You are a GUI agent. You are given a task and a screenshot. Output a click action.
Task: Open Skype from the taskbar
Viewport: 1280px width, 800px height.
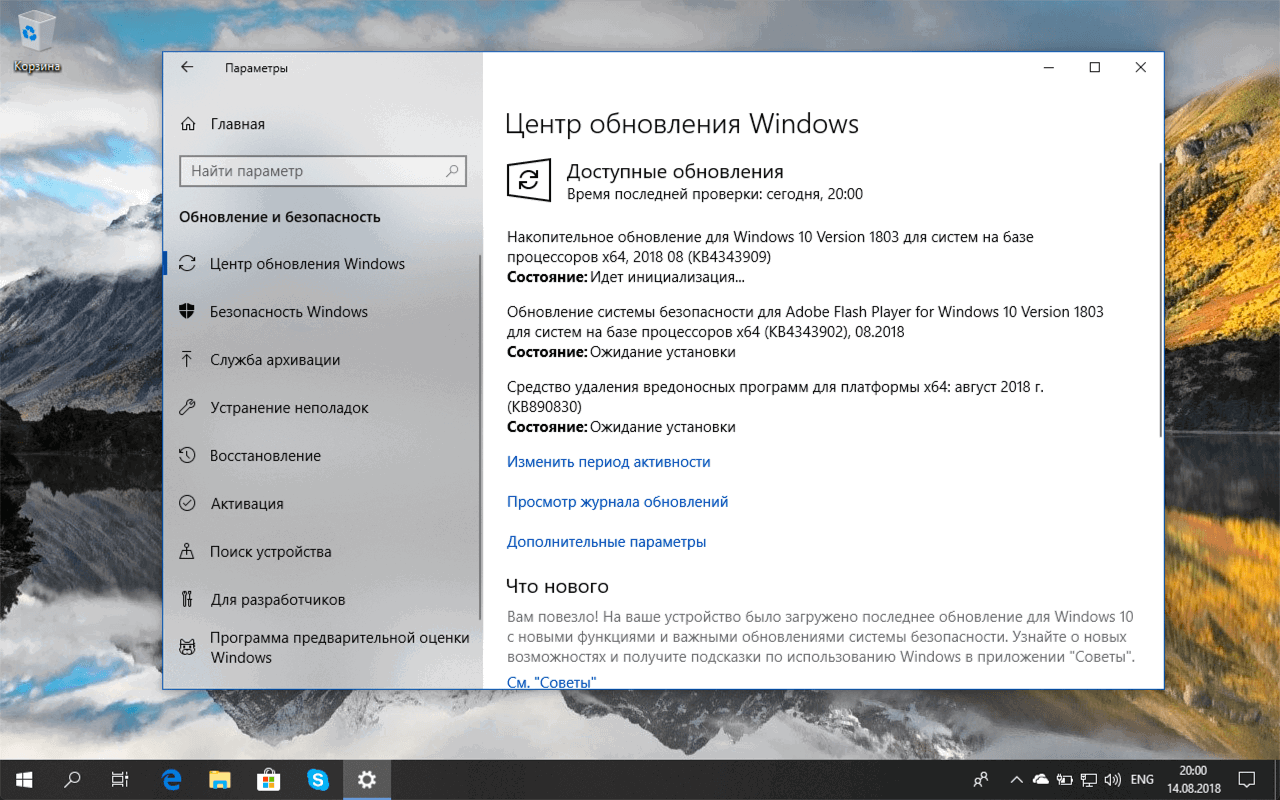coord(318,779)
